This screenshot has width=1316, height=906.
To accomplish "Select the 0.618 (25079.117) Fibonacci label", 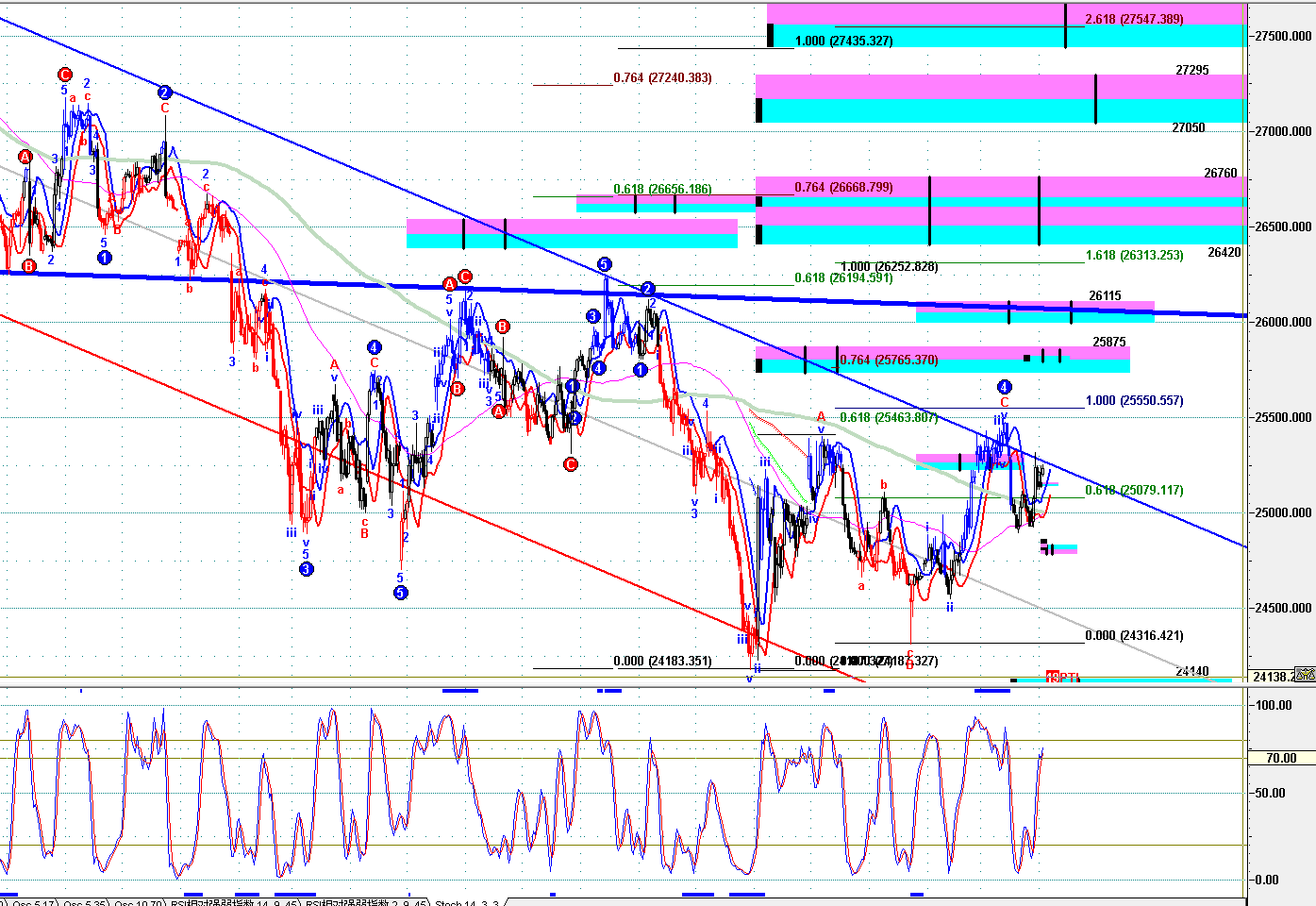I will [1134, 490].
